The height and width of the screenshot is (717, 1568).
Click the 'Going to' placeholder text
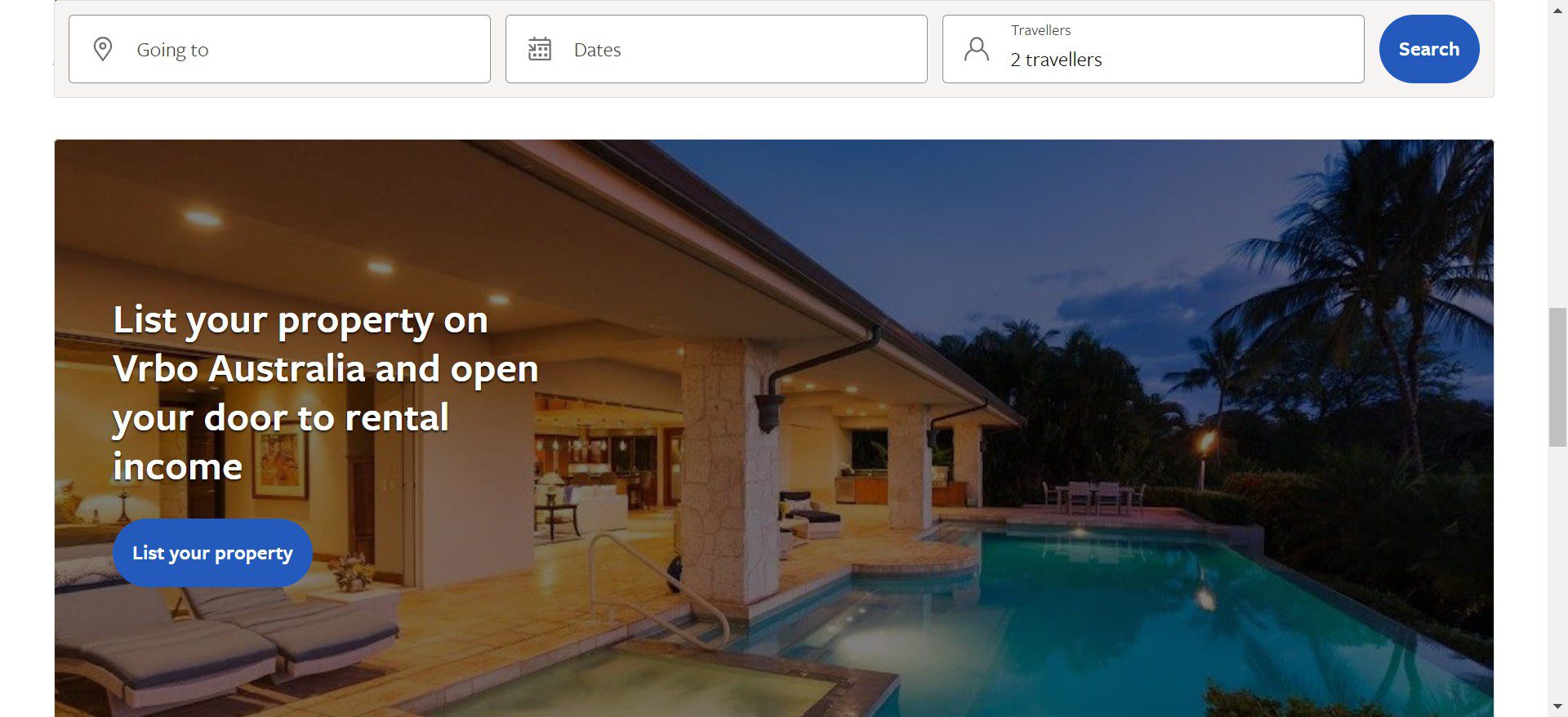coord(172,50)
